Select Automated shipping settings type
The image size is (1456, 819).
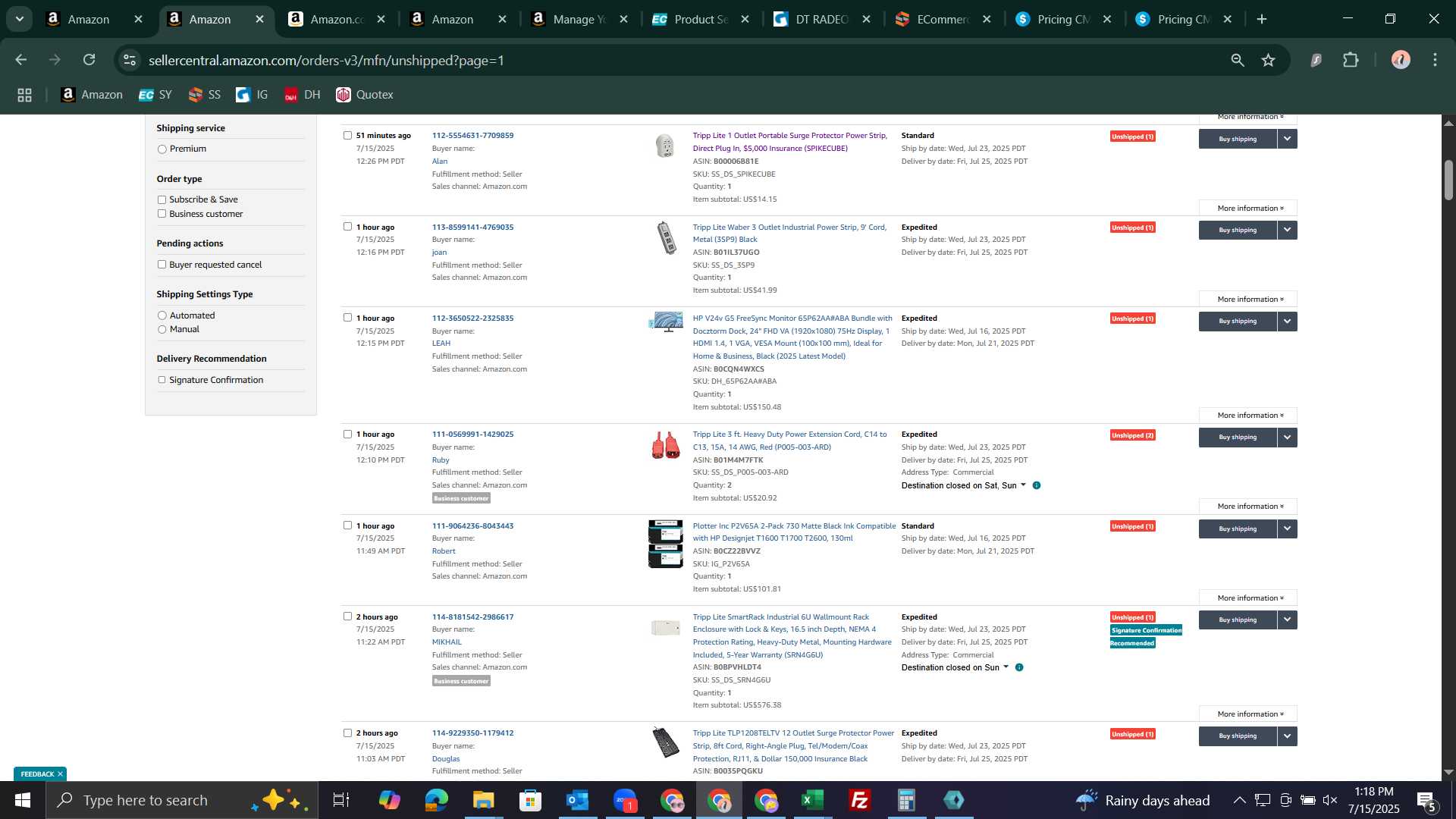click(162, 315)
